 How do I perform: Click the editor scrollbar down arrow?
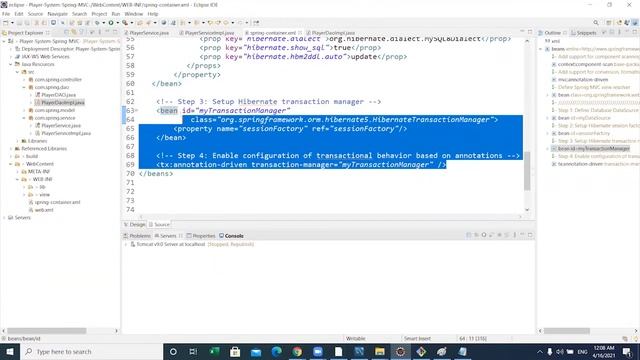pyautogui.click(x=527, y=209)
